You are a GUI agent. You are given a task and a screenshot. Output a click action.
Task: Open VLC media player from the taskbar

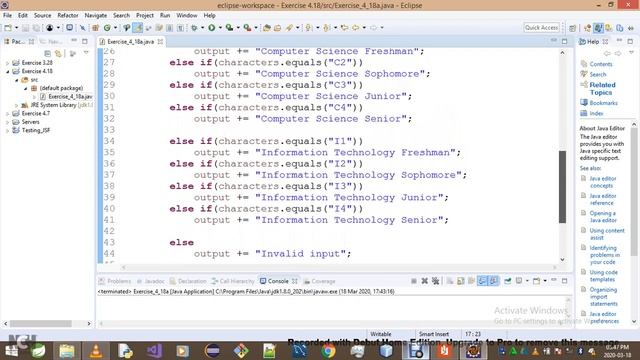point(96,351)
